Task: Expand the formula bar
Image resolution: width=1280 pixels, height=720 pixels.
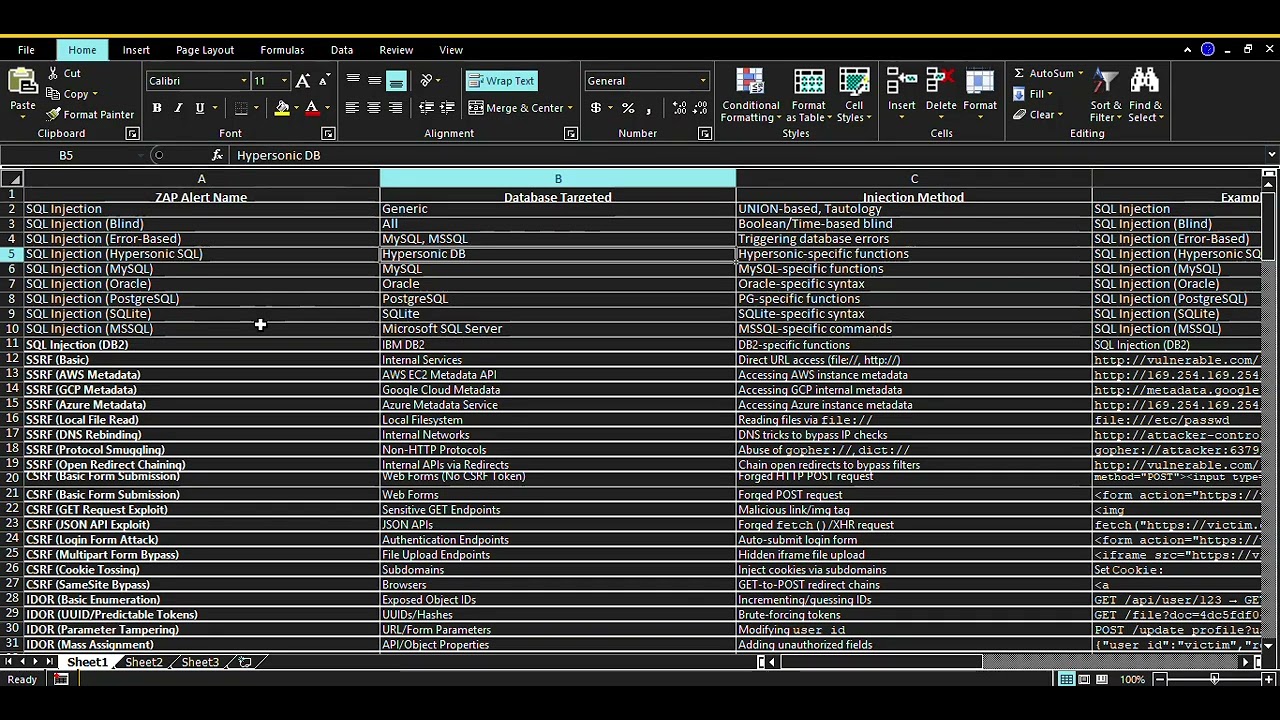Action: click(1271, 155)
